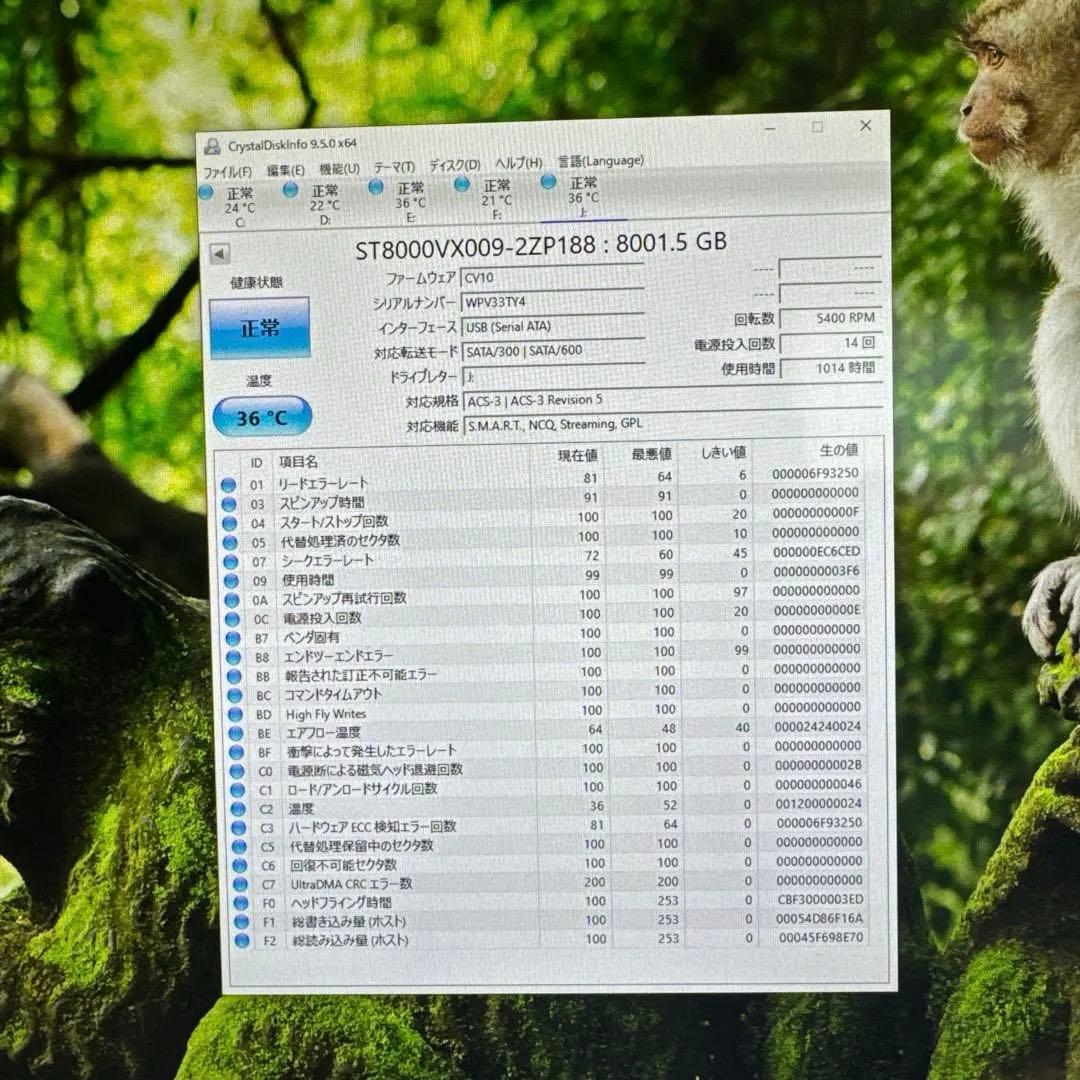
Task: Click status icon of 総読み込み量 (ホスト) row
Action: click(x=242, y=940)
